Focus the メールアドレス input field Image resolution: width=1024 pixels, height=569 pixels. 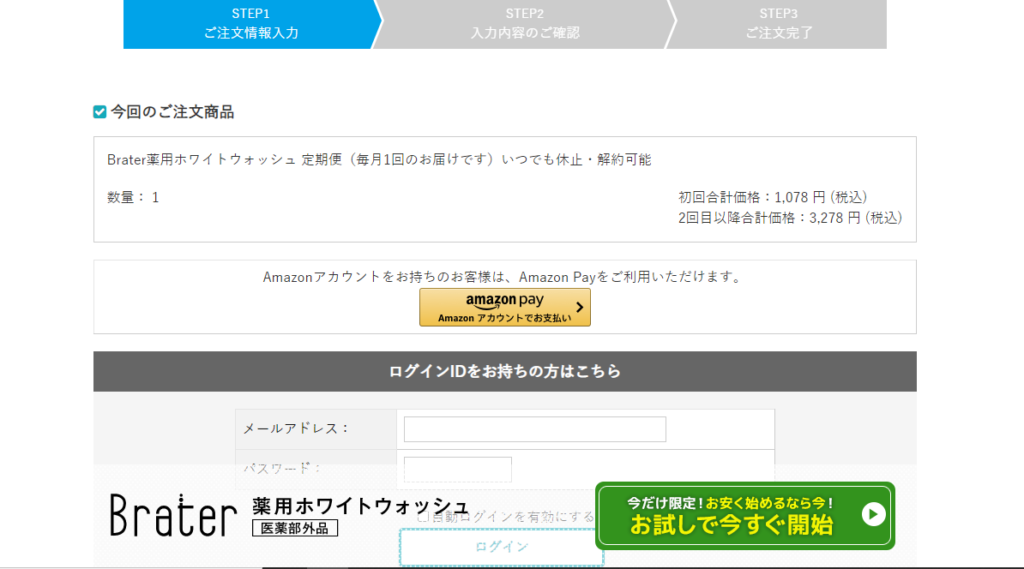coord(535,429)
